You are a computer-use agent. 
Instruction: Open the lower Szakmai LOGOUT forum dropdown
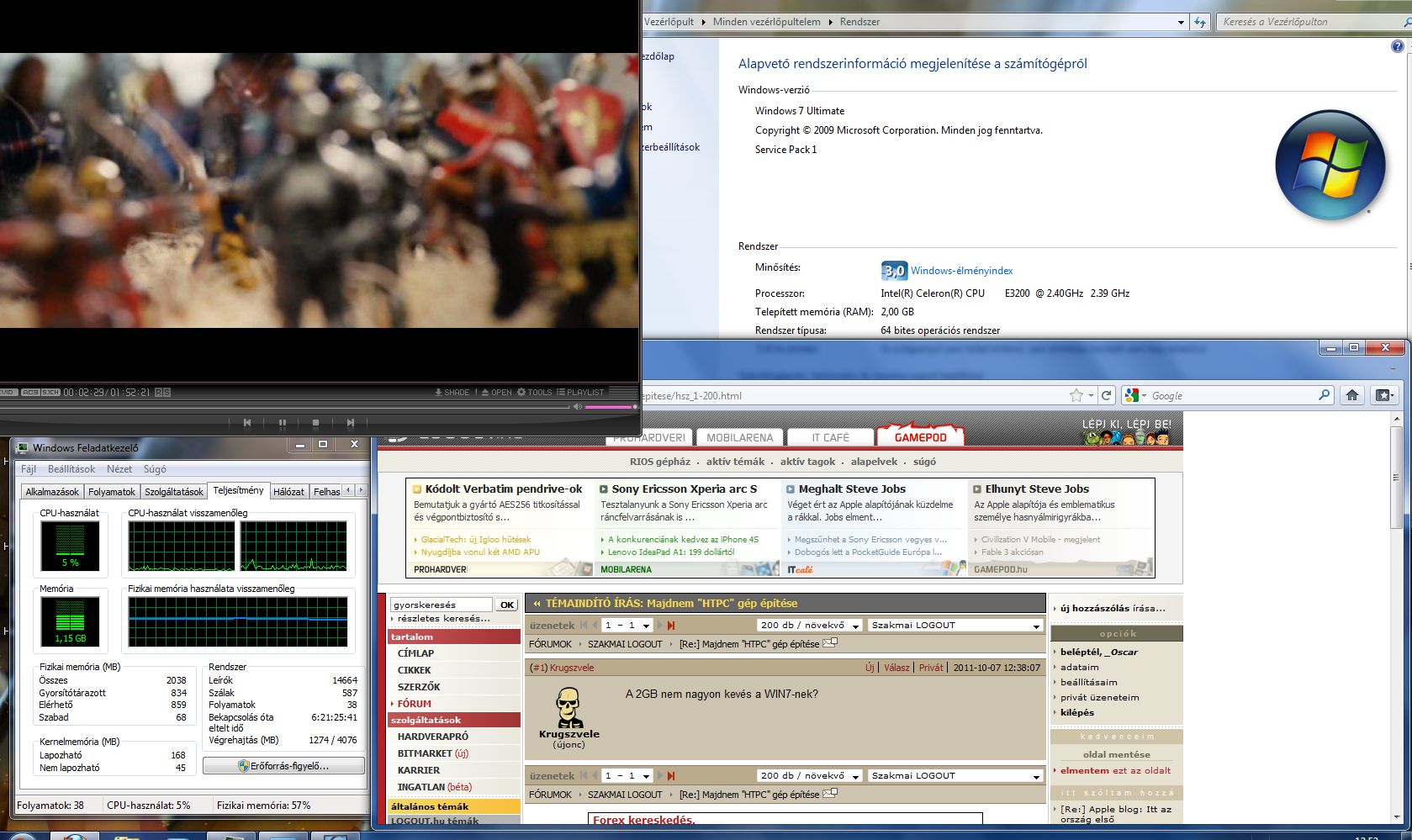coord(955,776)
